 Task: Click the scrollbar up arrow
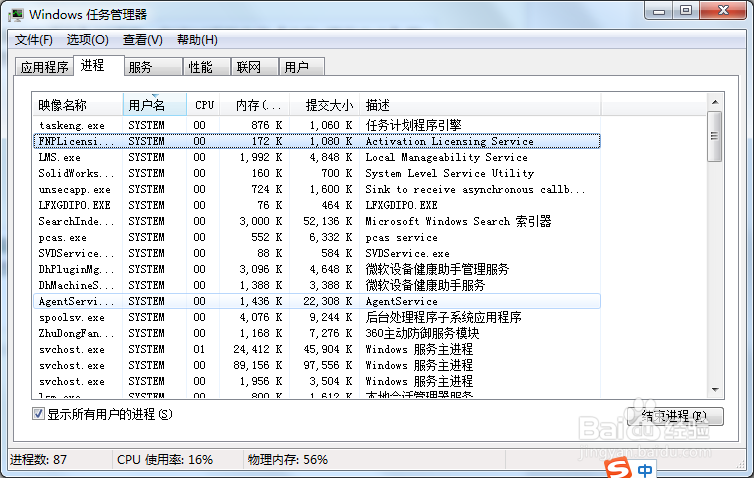[715, 102]
